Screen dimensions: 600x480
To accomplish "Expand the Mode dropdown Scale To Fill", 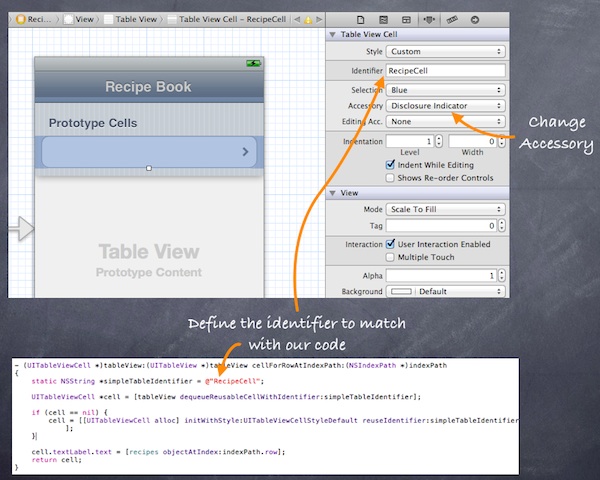I will pyautogui.click(x=445, y=210).
